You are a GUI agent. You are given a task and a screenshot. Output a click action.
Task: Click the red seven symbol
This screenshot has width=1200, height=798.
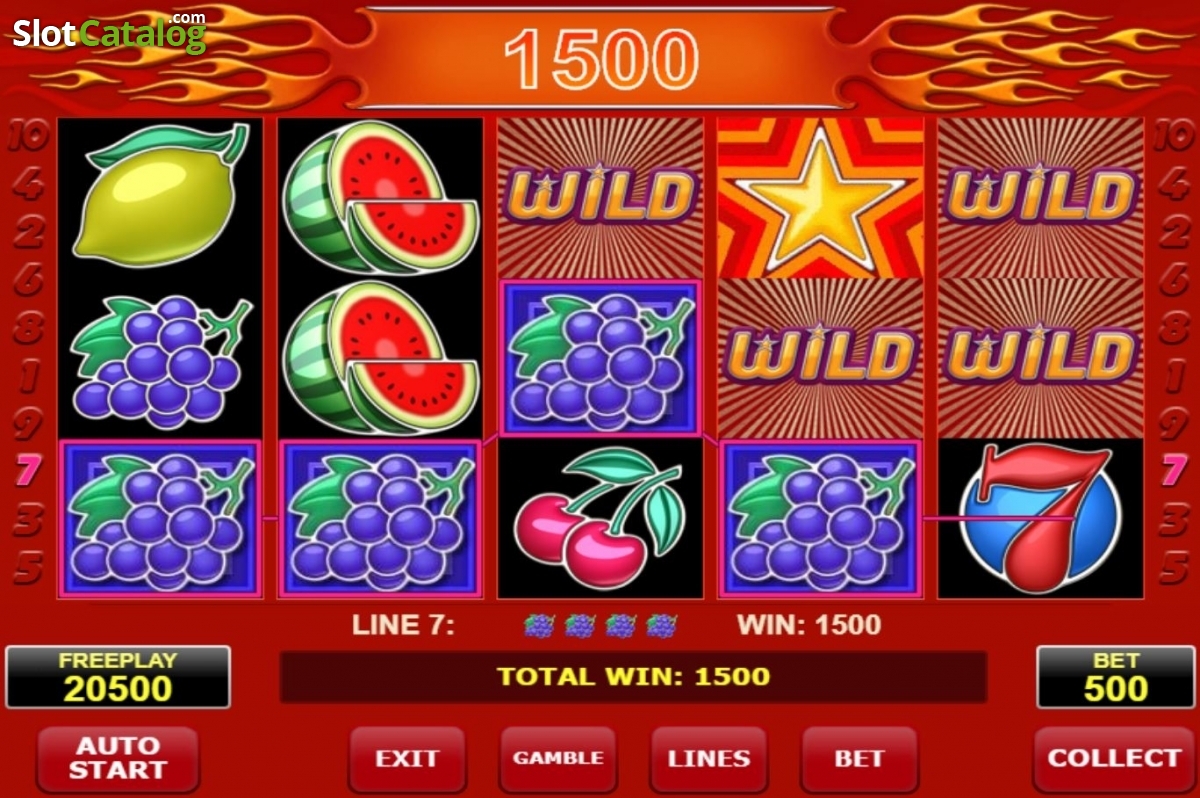[x=1040, y=518]
